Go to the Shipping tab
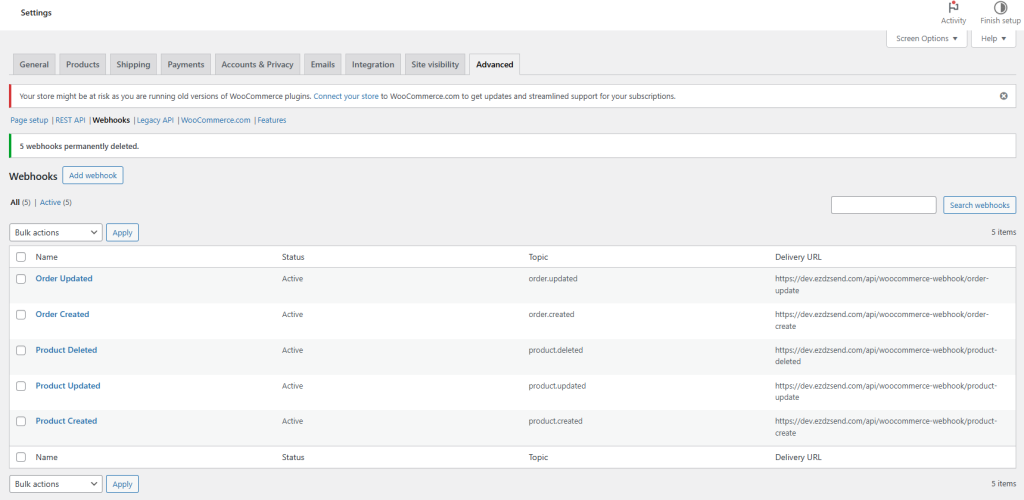 pyautogui.click(x=133, y=65)
